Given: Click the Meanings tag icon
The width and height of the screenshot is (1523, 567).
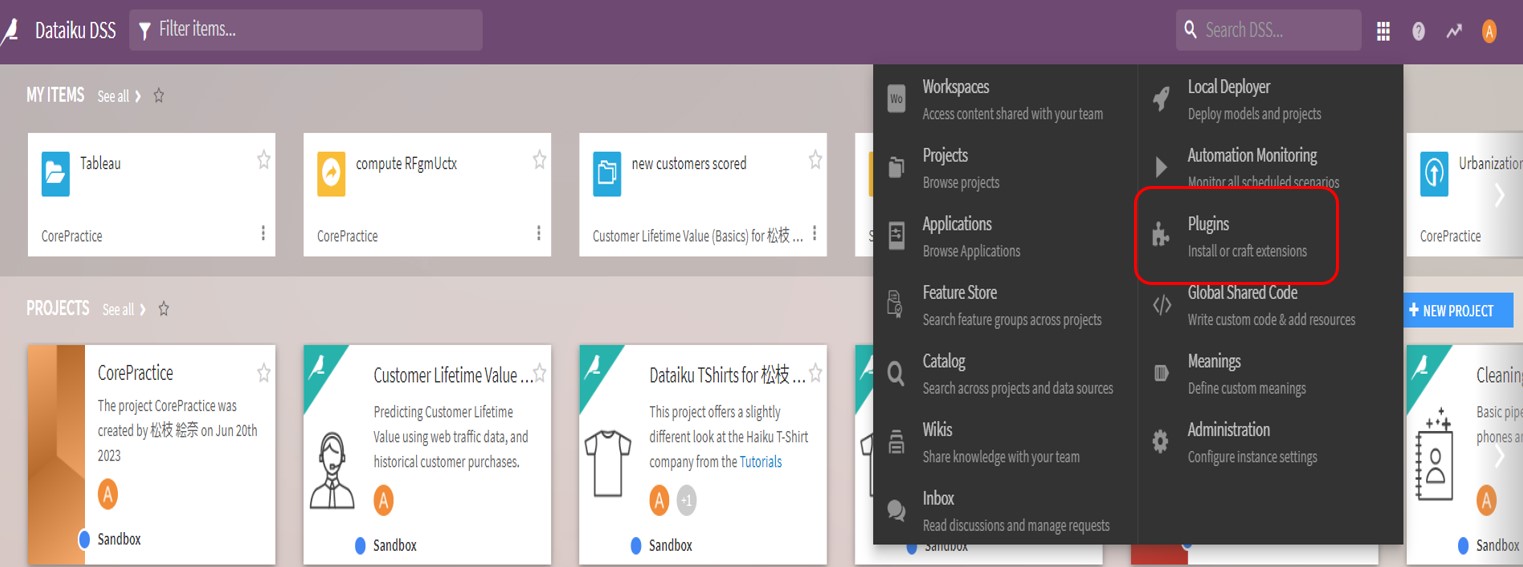Looking at the screenshot, I should point(1161,373).
